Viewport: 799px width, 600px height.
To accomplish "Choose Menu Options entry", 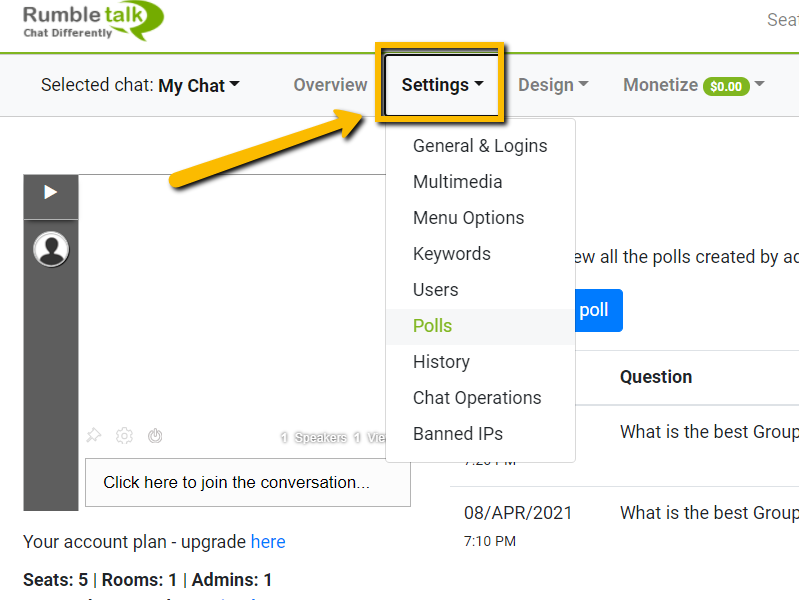I will [x=468, y=218].
